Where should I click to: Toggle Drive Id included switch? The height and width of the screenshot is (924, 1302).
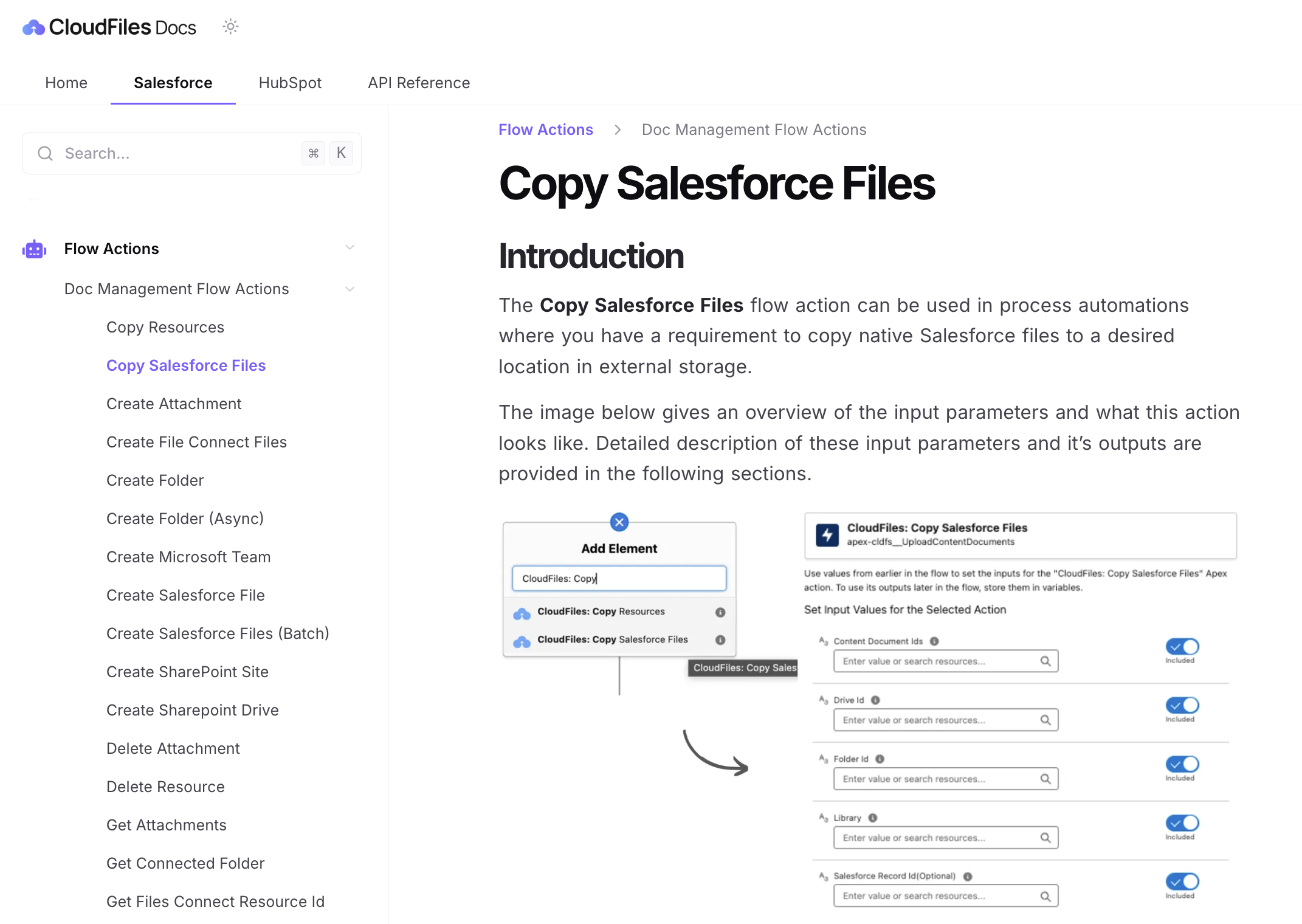tap(1182, 705)
